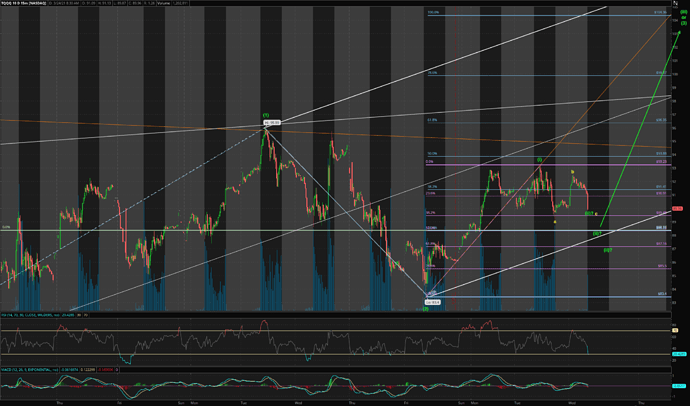Select the 100.0% Fibonacci level label
This screenshot has width=690, height=406.
433,12
